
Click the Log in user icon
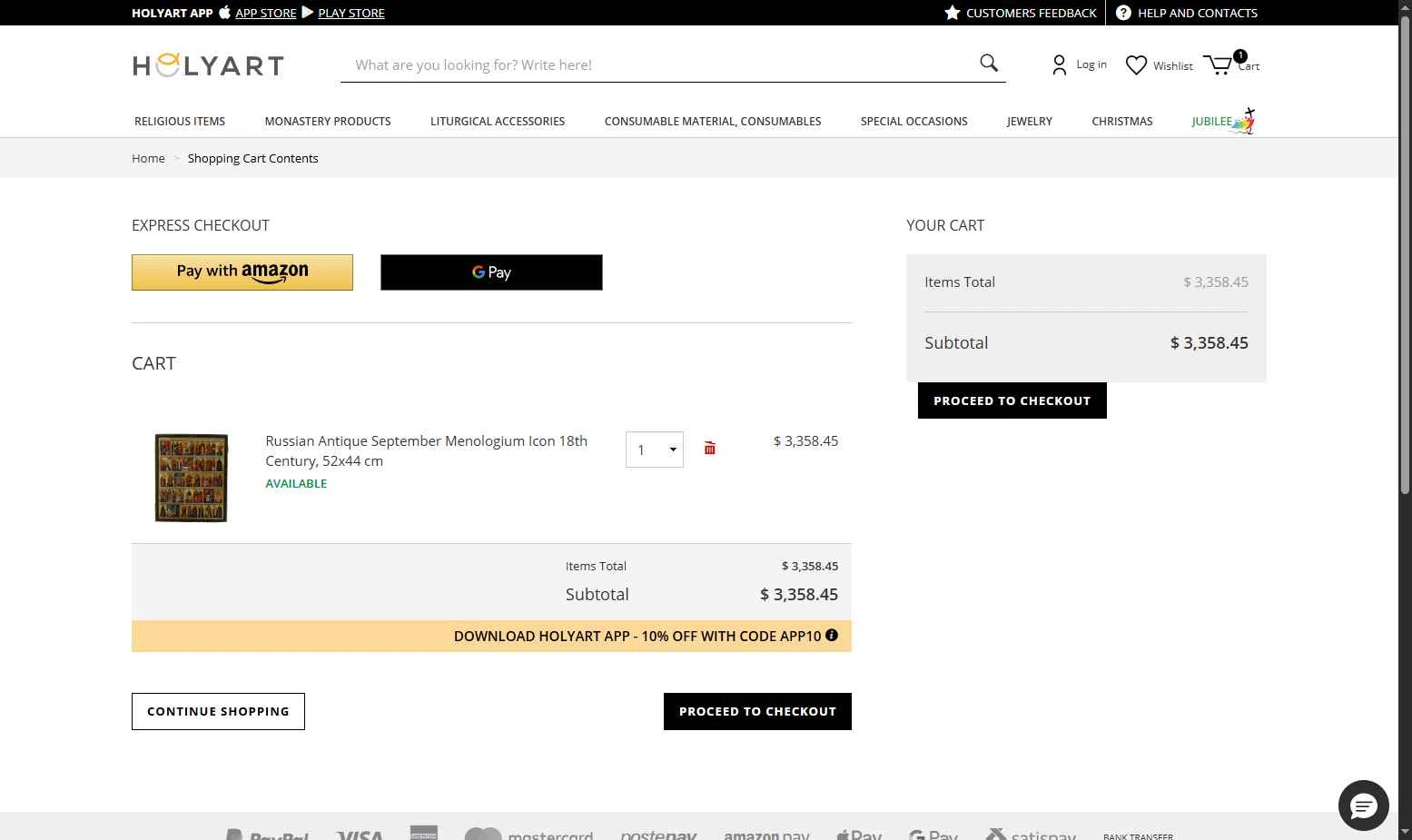click(x=1059, y=64)
